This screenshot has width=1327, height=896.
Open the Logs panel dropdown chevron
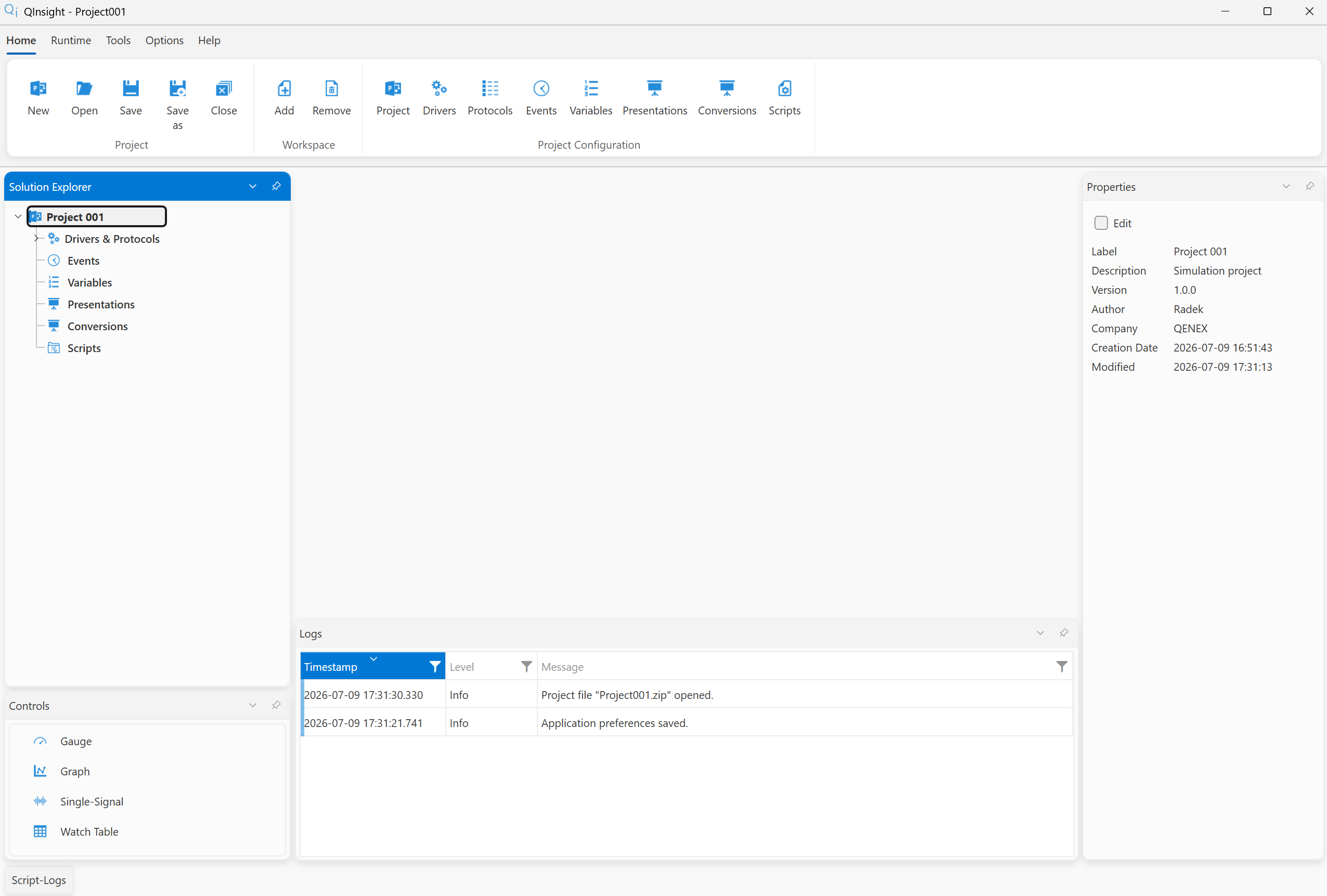coord(1040,633)
